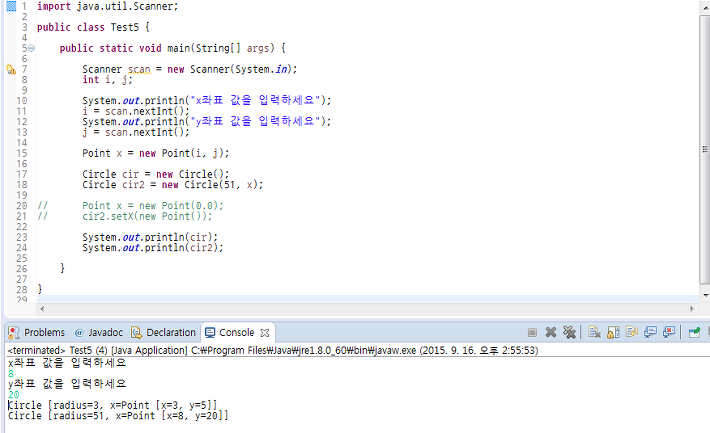Collapse the main method fold marker on line 5
The width and height of the screenshot is (710, 433).
point(31,48)
